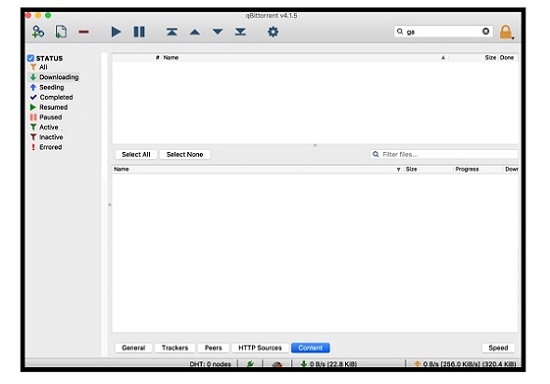The height and width of the screenshot is (384, 550).
Task: Sort content files by Size header
Action: pyautogui.click(x=411, y=169)
